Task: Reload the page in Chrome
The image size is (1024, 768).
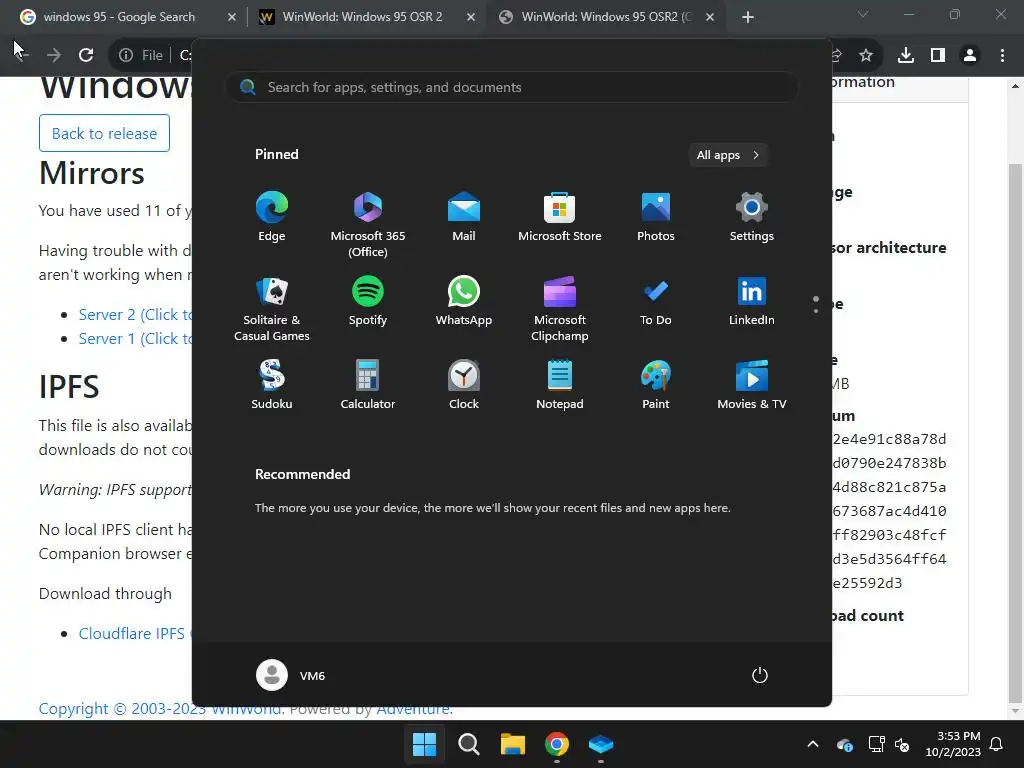Action: click(86, 56)
